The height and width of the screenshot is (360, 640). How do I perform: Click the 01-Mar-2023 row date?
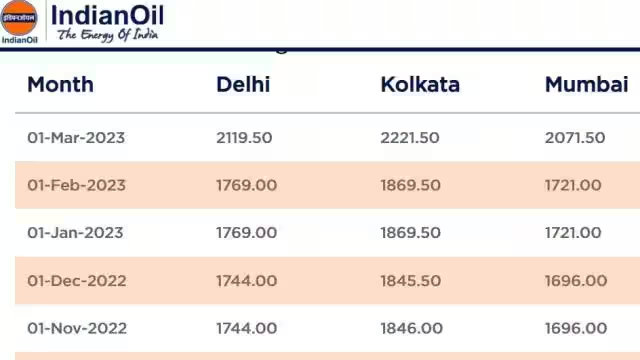[76, 138]
